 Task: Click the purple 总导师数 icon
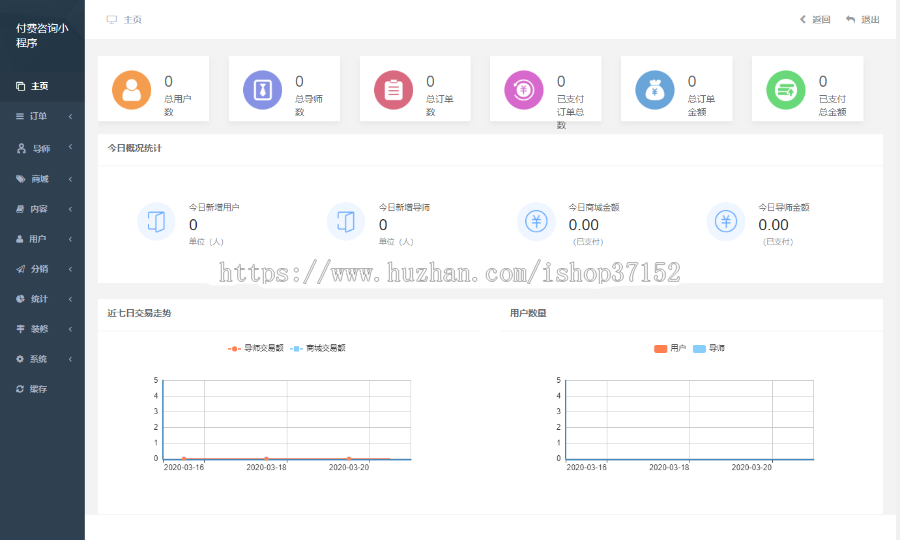point(262,90)
